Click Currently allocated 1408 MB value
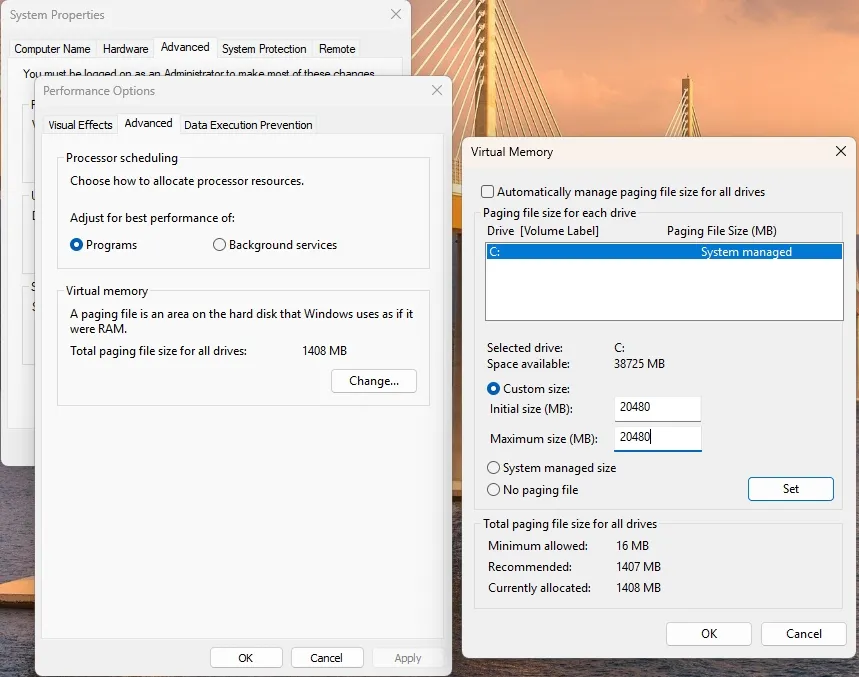Screen dimensions: 859x677 [638, 588]
